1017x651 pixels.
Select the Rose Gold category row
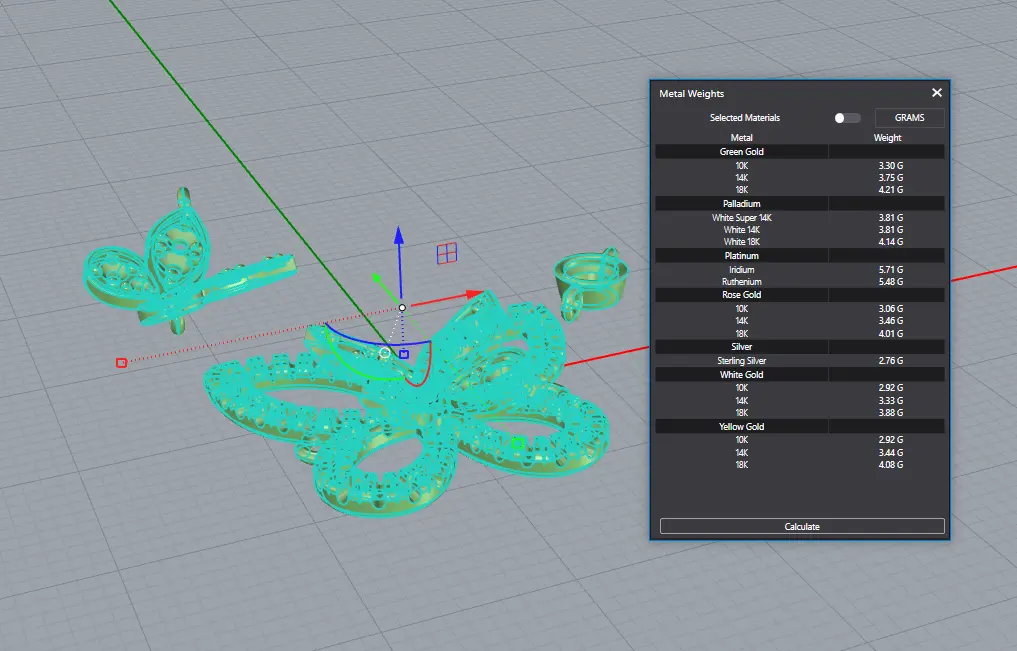coord(800,294)
